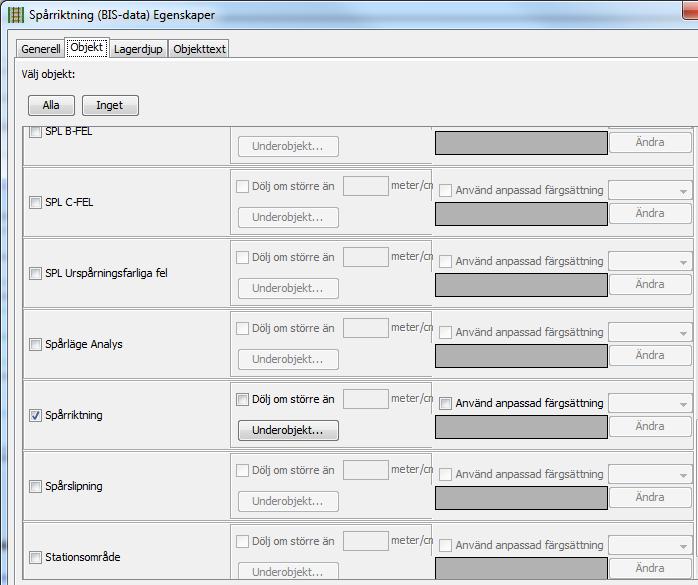Viewport: 698px width, 585px height.
Task: Select the Objekt tab
Action: point(87,47)
